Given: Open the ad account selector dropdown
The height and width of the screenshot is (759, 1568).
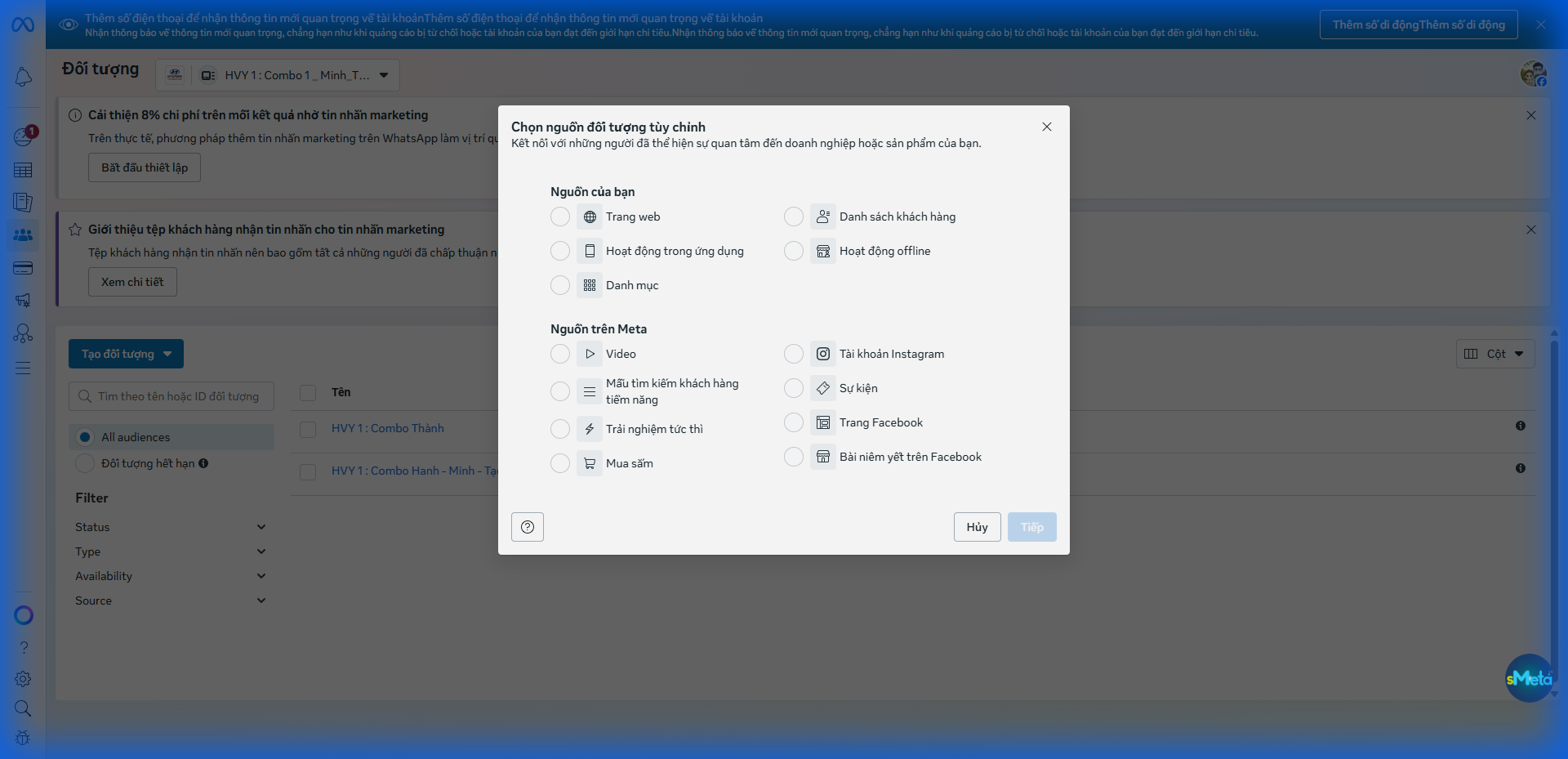Looking at the screenshot, I should [x=278, y=75].
